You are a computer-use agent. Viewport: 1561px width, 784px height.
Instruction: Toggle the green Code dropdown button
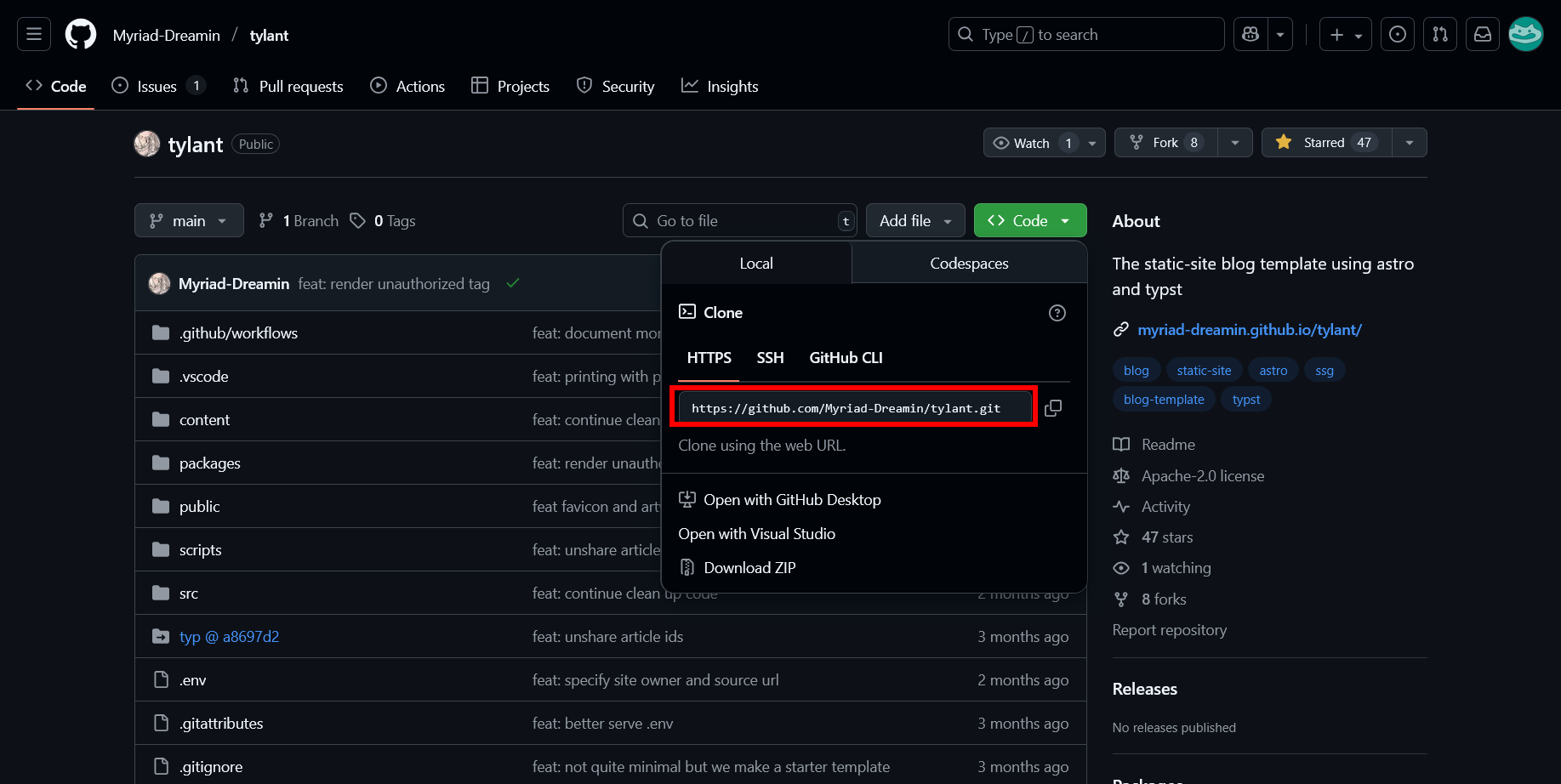pos(1030,220)
